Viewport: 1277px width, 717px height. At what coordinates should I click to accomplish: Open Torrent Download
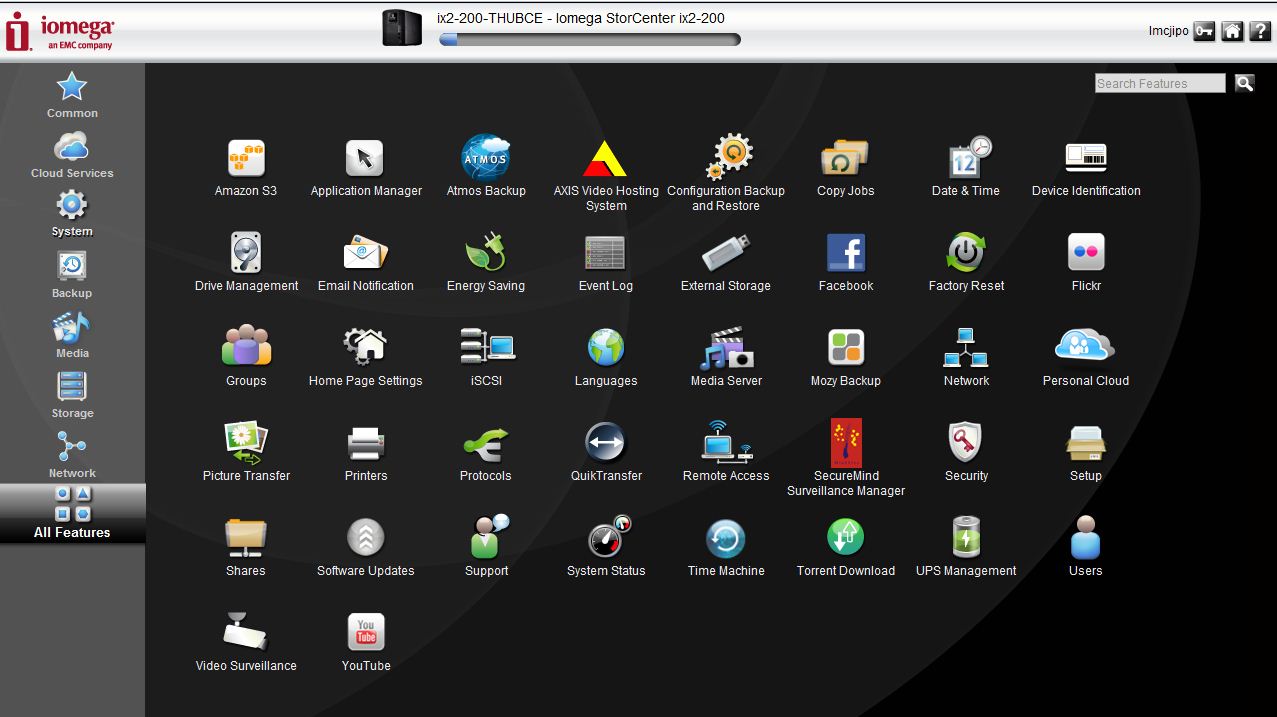click(x=846, y=547)
